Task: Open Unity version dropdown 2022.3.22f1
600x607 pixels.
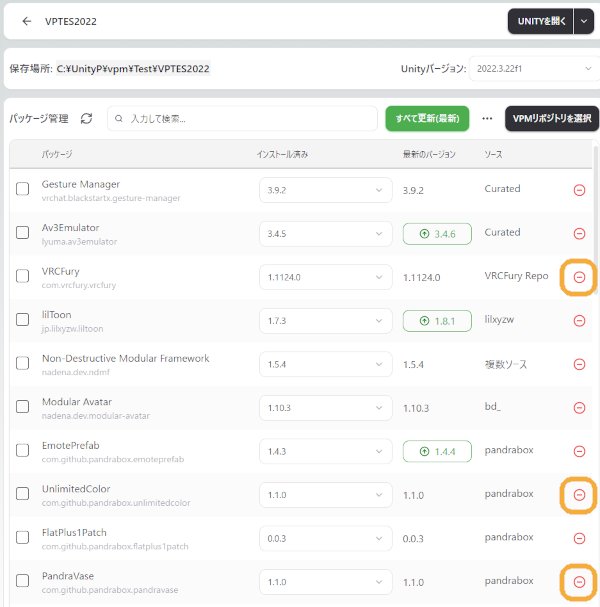Action: coord(534,69)
